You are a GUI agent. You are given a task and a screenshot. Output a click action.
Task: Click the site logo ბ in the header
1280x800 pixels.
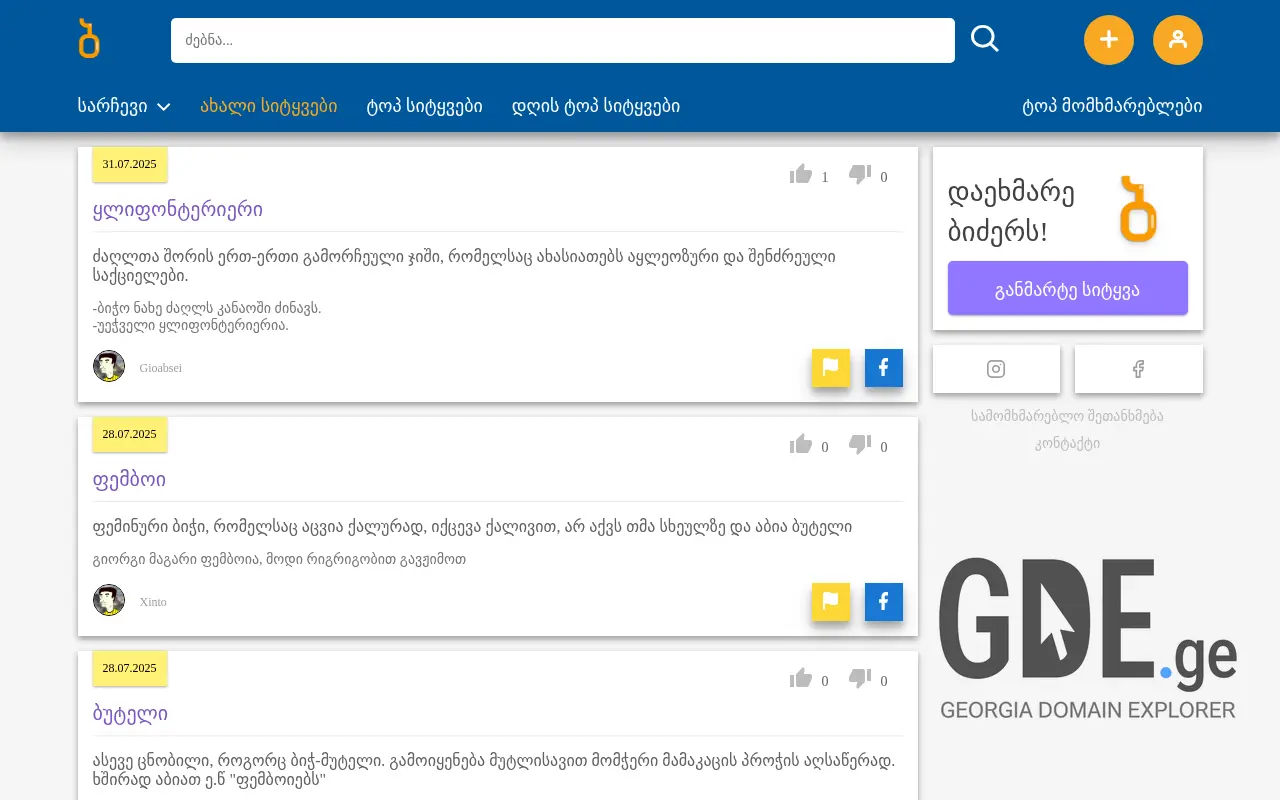(88, 40)
